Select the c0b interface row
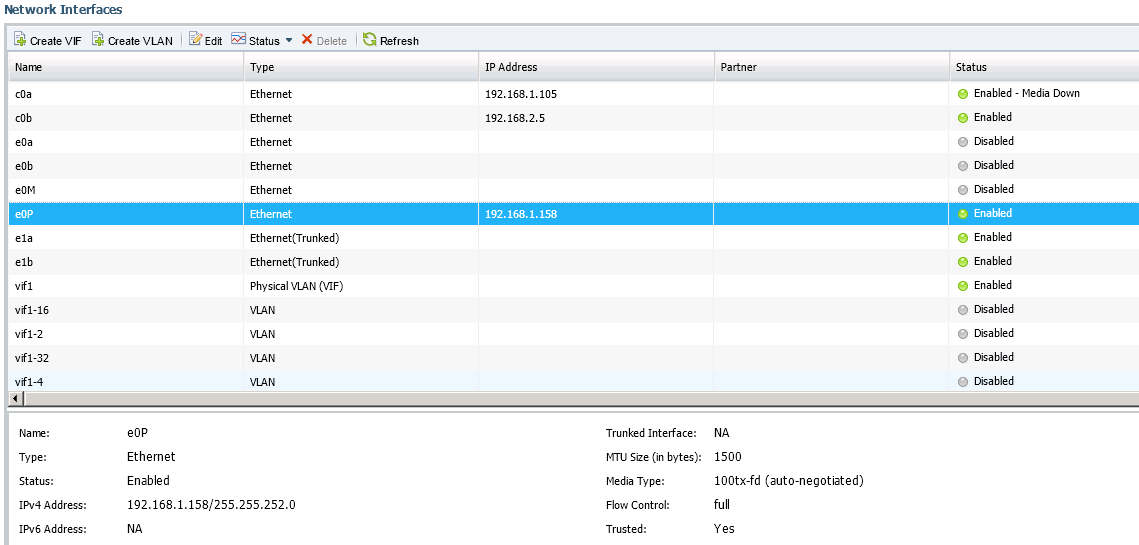 pyautogui.click(x=573, y=118)
